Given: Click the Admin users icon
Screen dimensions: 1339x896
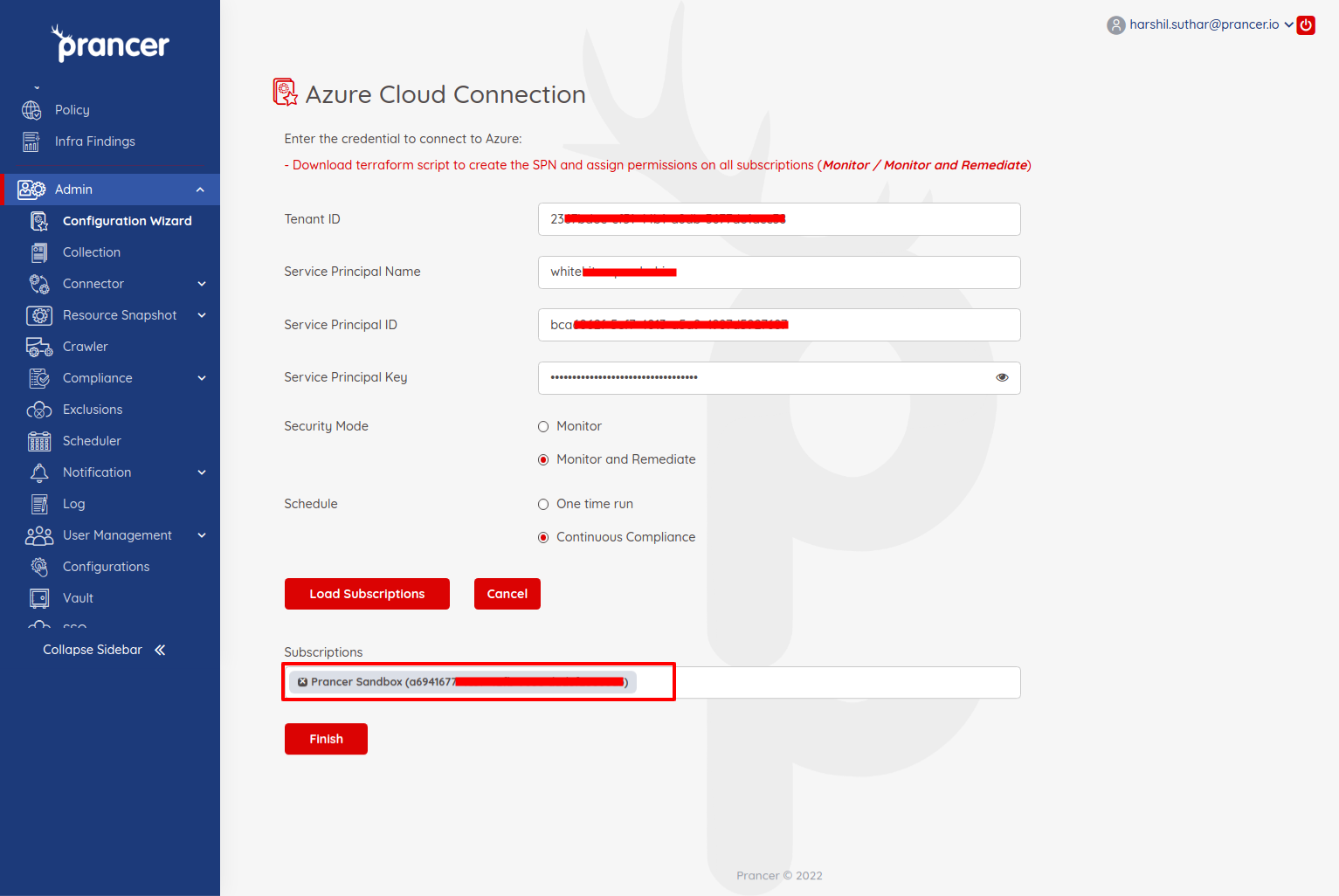Looking at the screenshot, I should pos(31,190).
